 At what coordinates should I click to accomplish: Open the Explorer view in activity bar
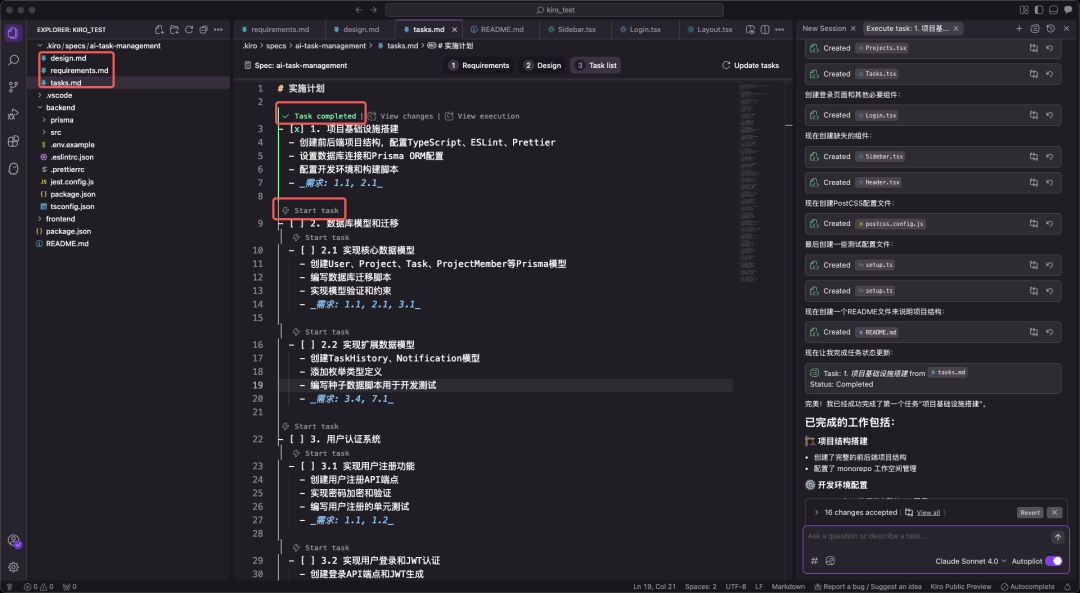pos(13,33)
